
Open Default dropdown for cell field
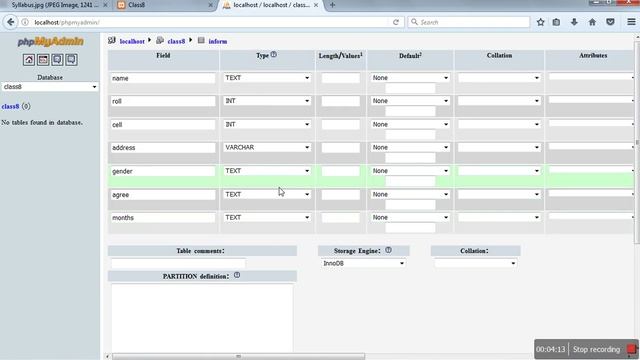tap(410, 124)
